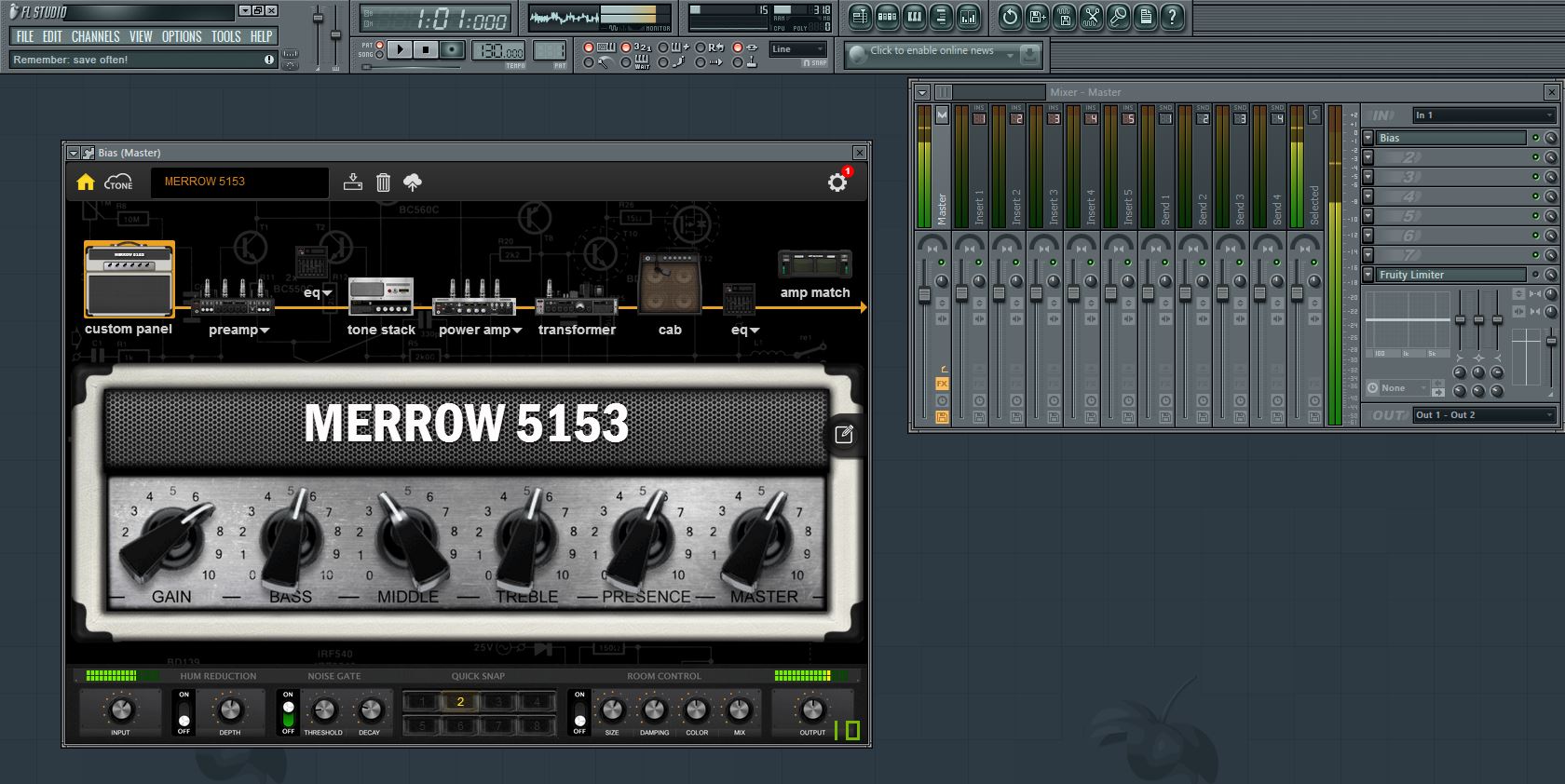Toggle the Bias effect slot enable LED
This screenshot has width=1565, height=784.
tap(1535, 138)
